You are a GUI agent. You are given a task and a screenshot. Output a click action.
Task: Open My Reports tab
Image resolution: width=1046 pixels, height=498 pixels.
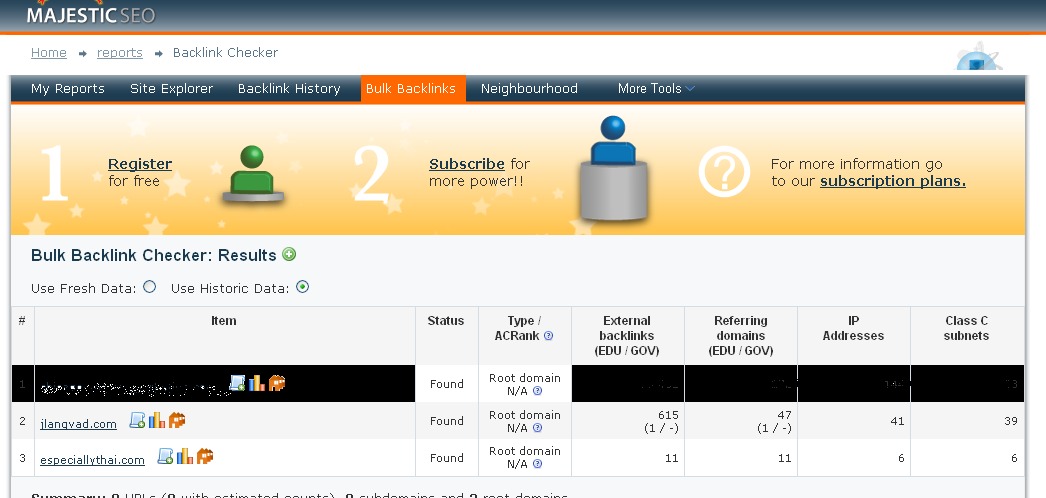coord(68,89)
